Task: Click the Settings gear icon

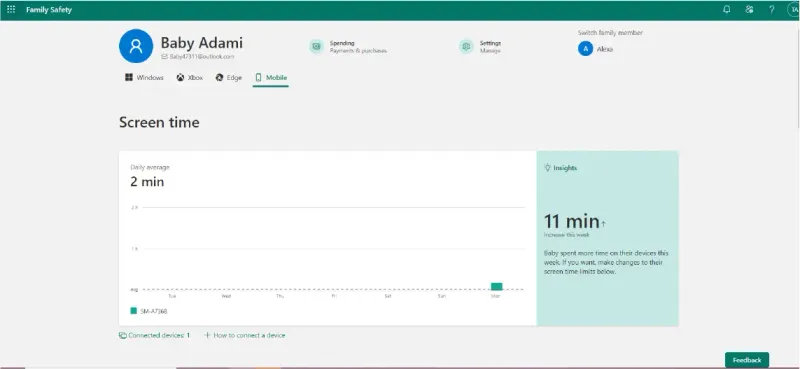Action: [x=466, y=46]
